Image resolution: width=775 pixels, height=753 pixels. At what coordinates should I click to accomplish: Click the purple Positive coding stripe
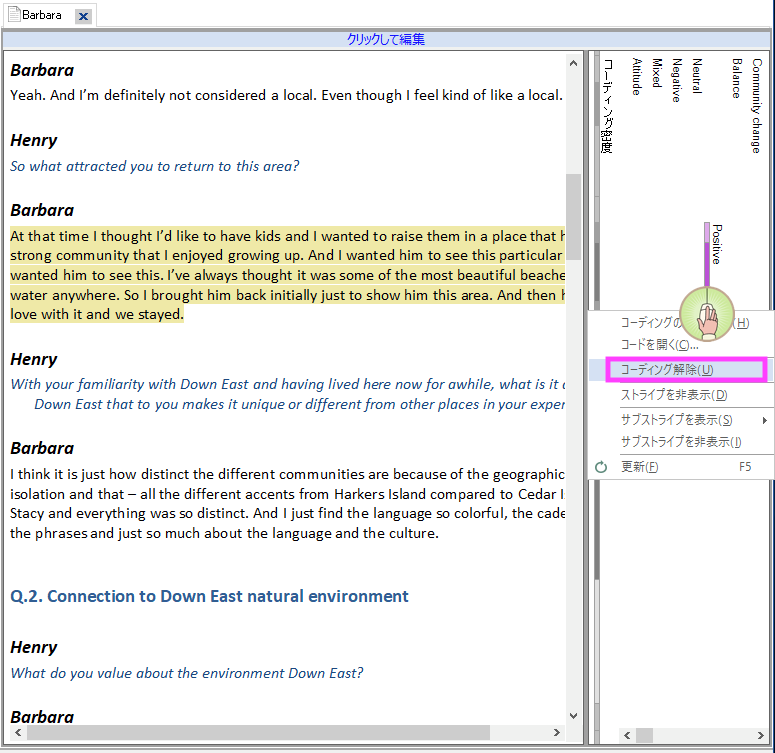pyautogui.click(x=706, y=255)
